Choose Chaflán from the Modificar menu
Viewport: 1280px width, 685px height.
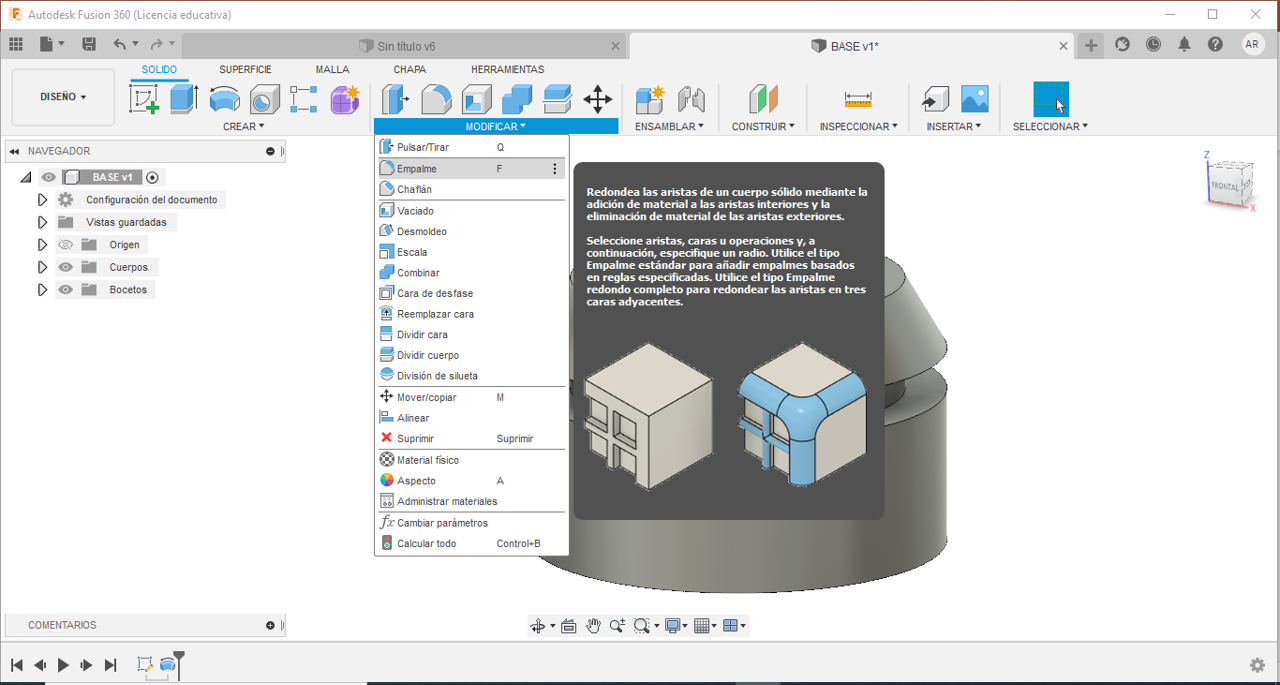coord(470,190)
